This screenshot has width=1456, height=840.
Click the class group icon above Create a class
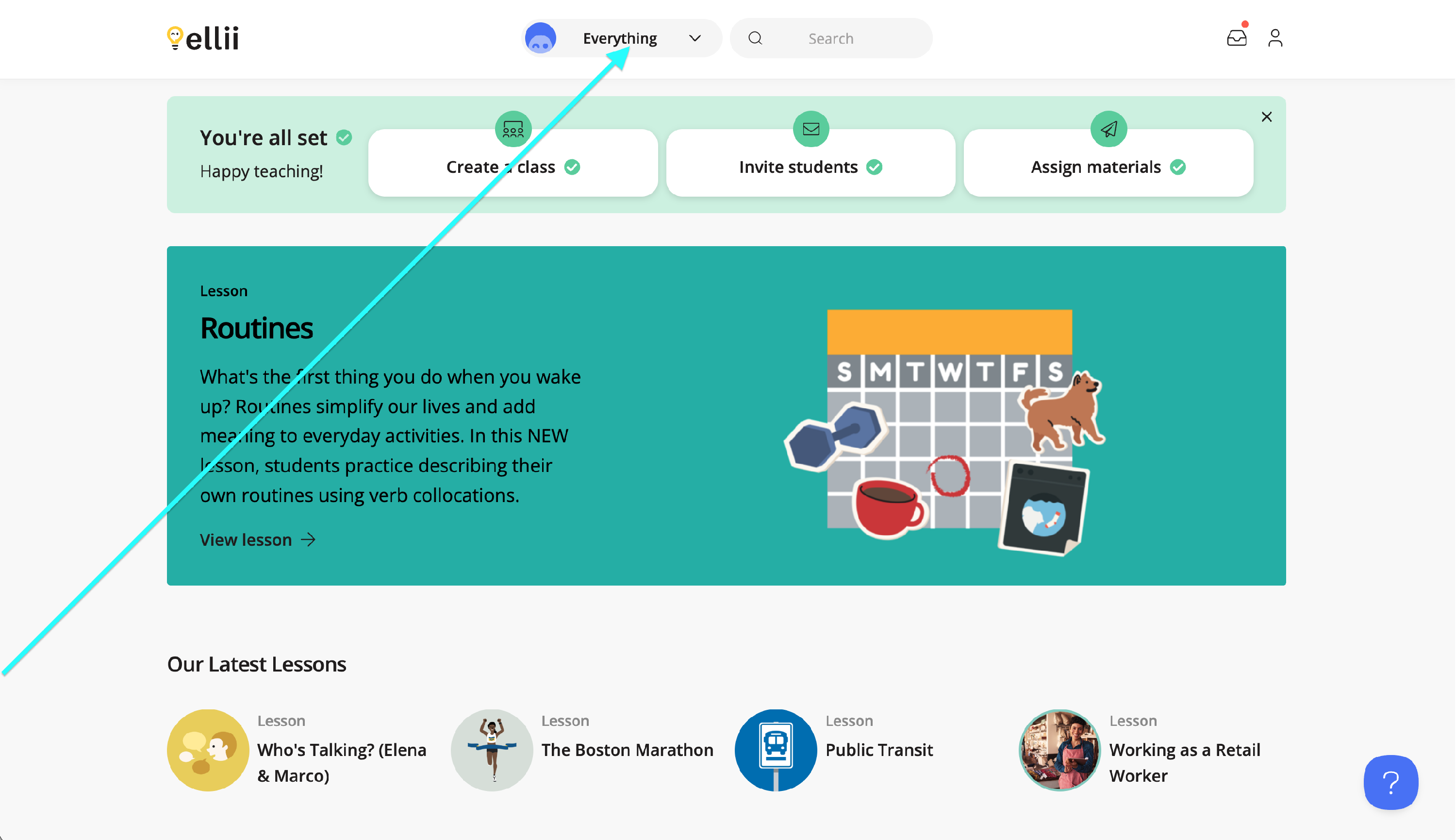513,129
